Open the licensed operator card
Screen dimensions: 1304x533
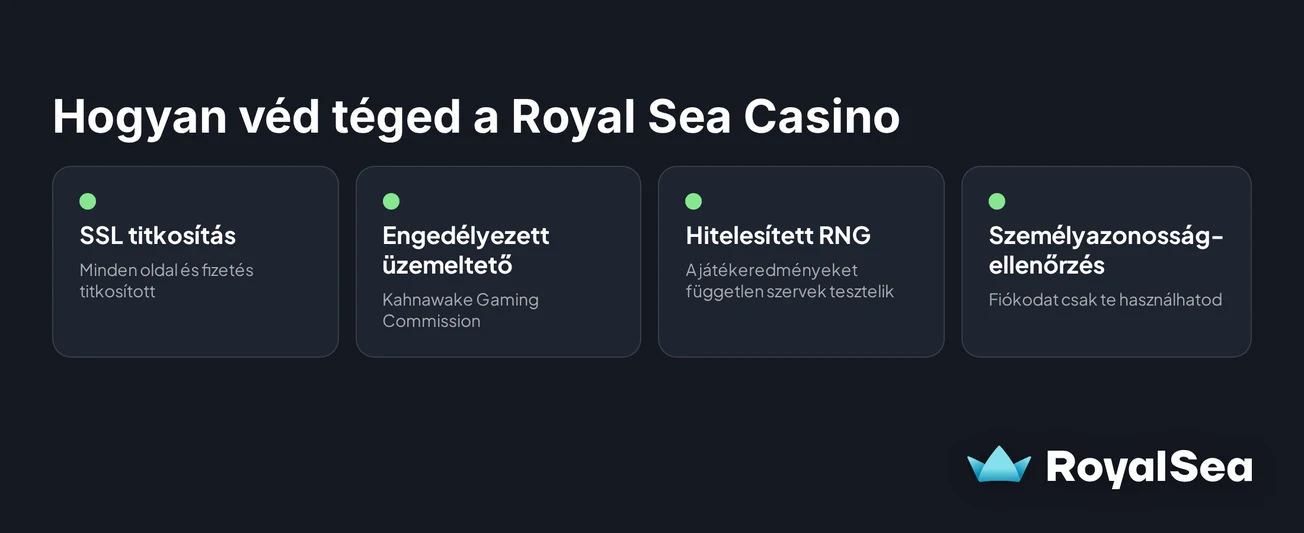coord(498,262)
